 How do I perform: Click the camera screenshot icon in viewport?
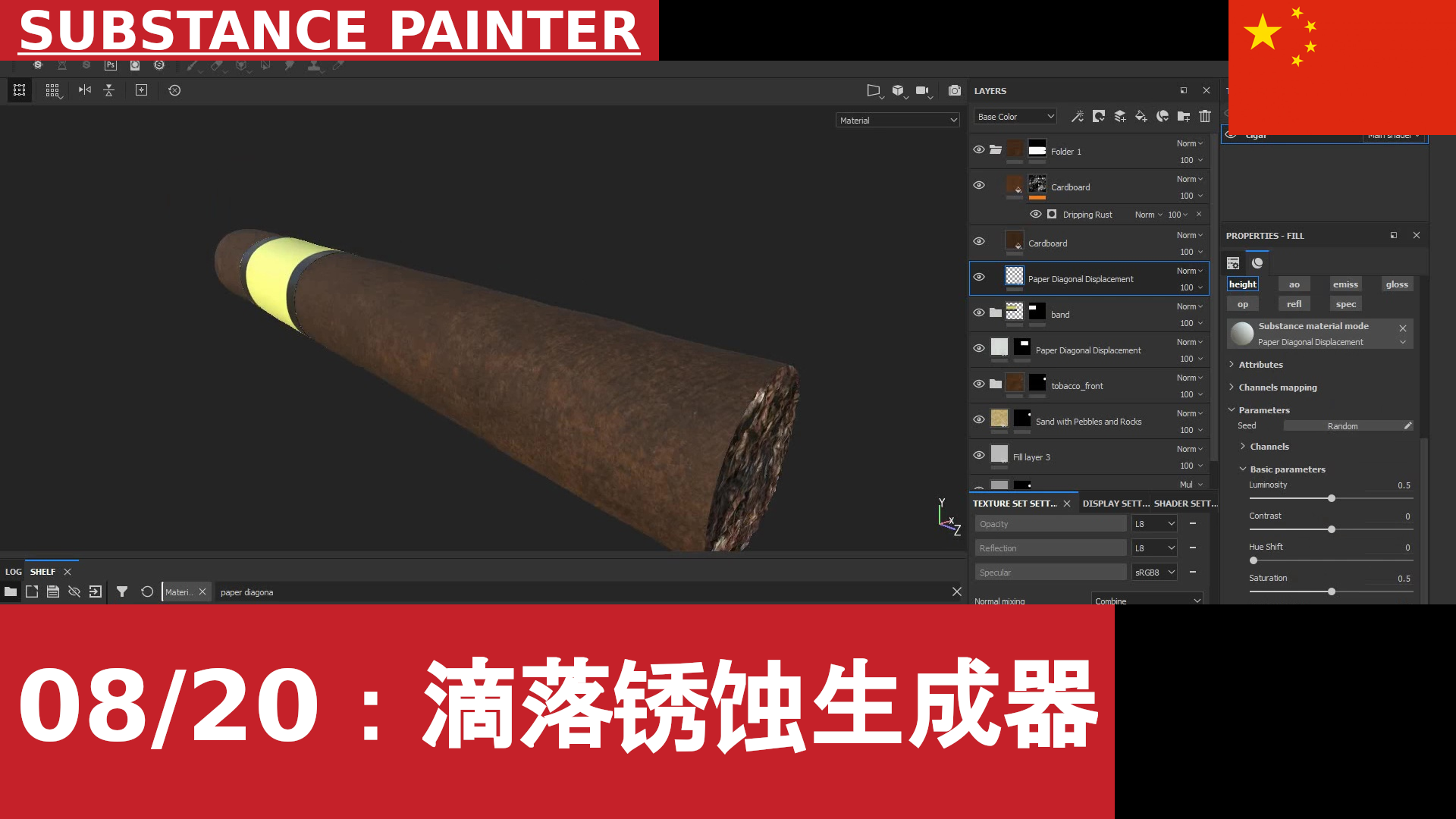coord(955,90)
